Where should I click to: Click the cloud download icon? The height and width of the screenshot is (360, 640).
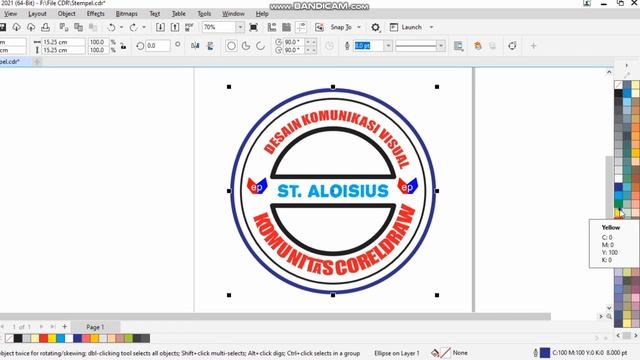[x=16, y=27]
